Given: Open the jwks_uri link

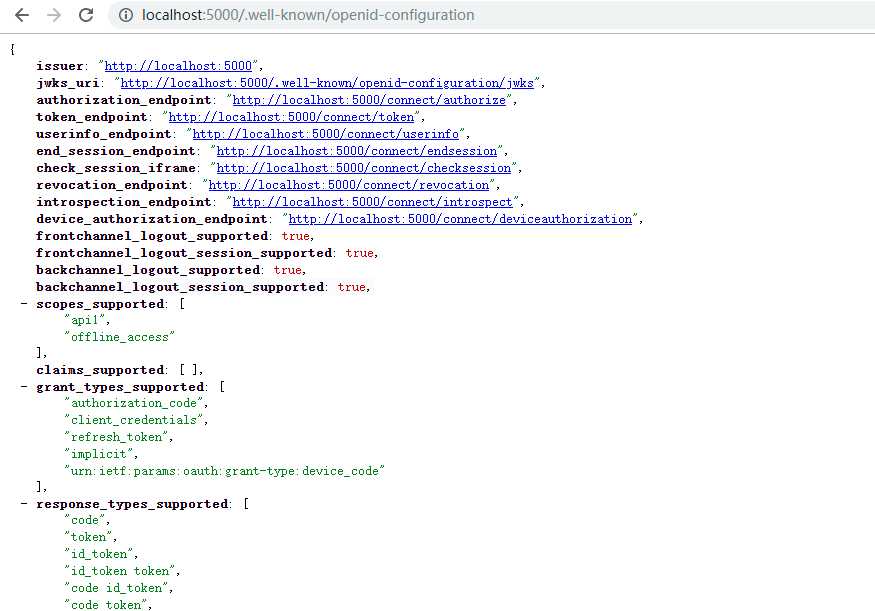Looking at the screenshot, I should [327, 83].
